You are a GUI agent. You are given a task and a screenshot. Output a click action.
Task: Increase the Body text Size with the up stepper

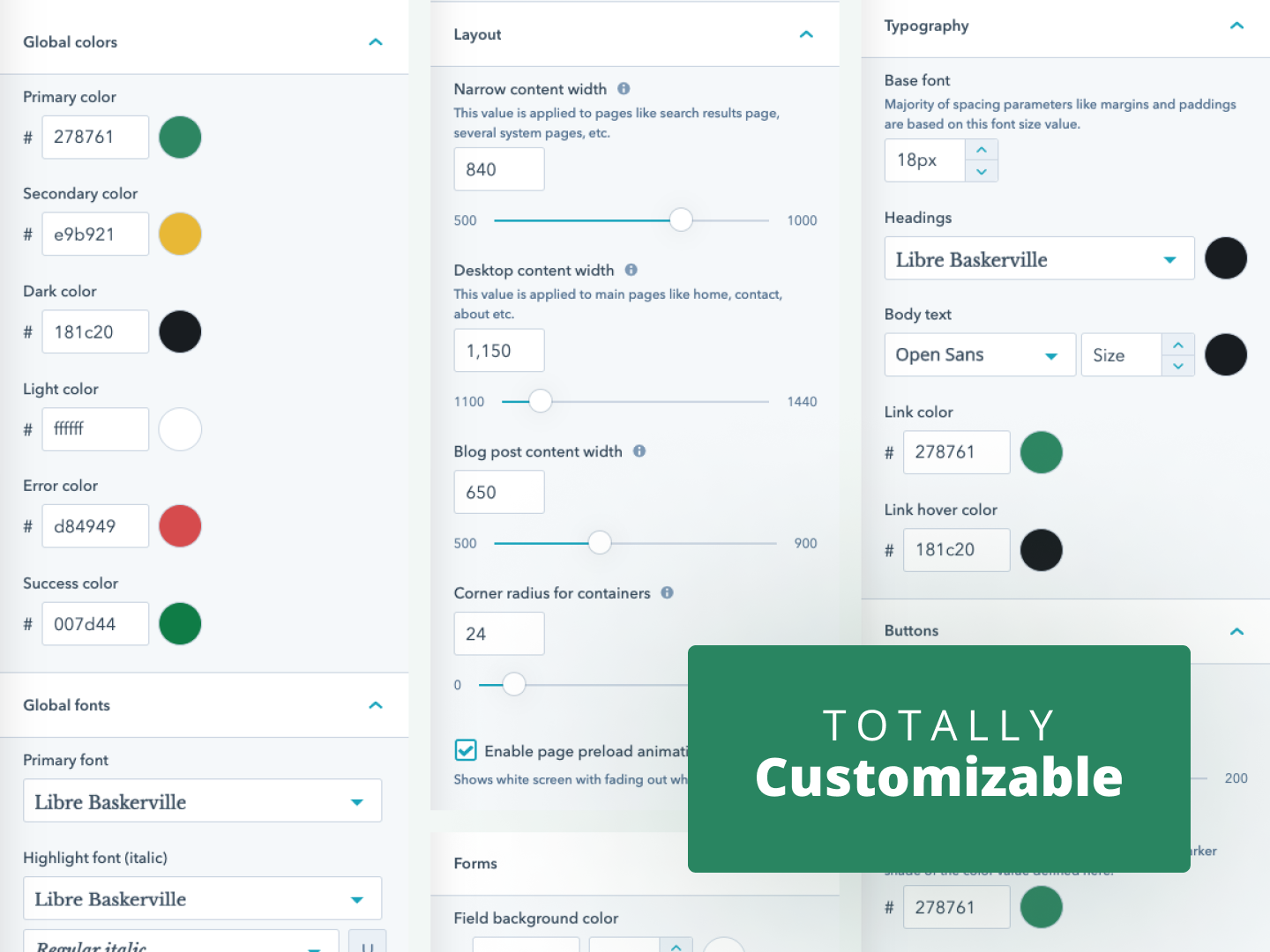coord(1178,344)
